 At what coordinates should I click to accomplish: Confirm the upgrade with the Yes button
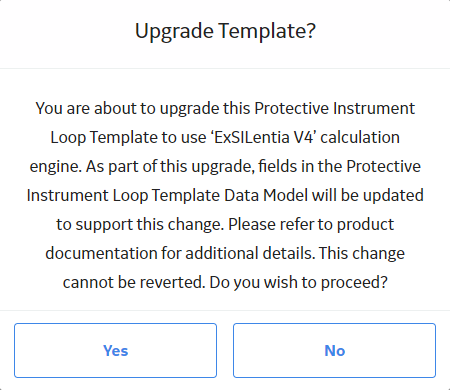pyautogui.click(x=115, y=350)
